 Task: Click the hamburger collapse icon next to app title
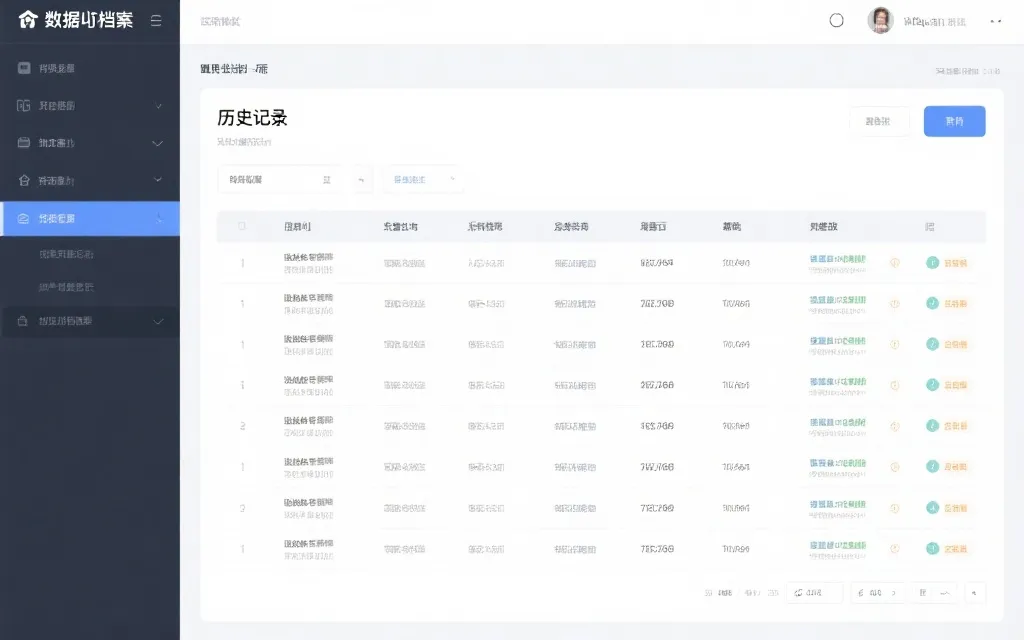pos(156,19)
